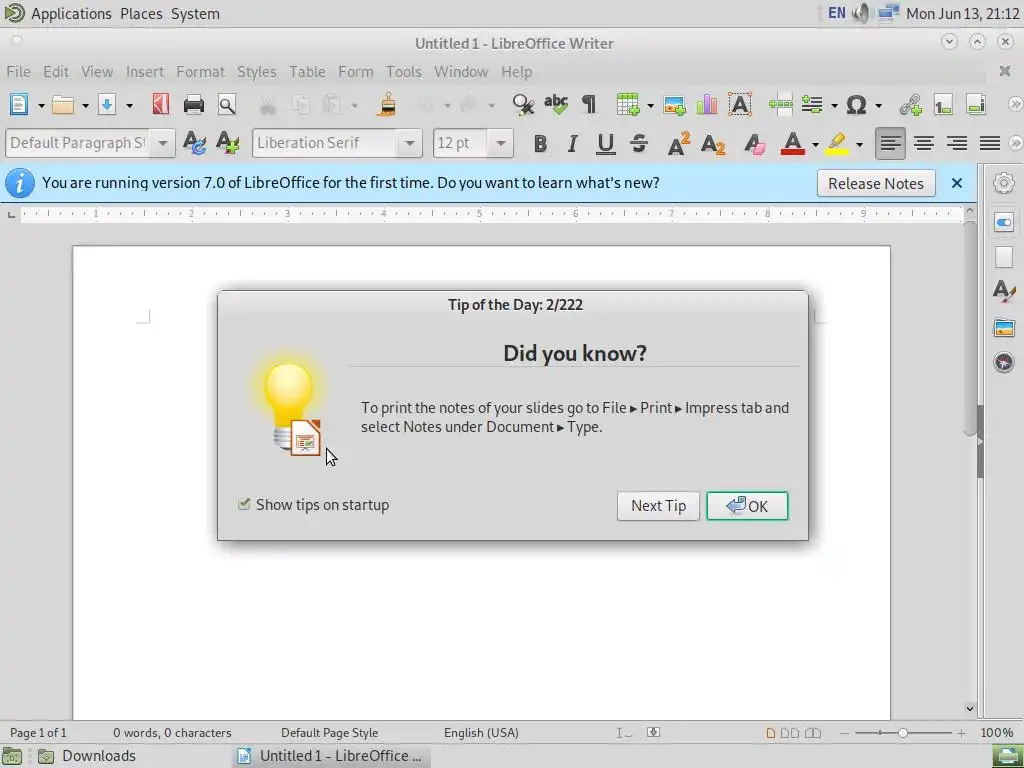This screenshot has height=768, width=1024.
Task: Click OK in the Tip dialog
Action: pos(747,506)
